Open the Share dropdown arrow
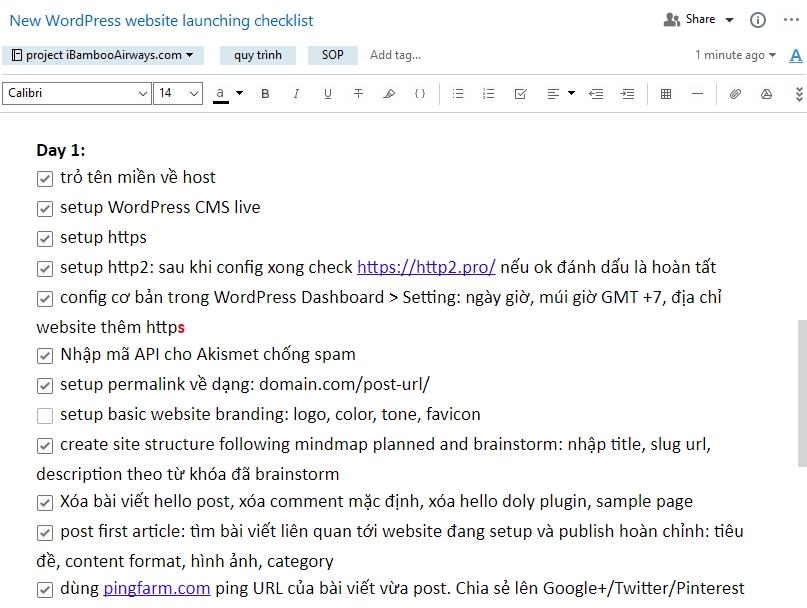The height and width of the screenshot is (608, 807). (x=729, y=20)
